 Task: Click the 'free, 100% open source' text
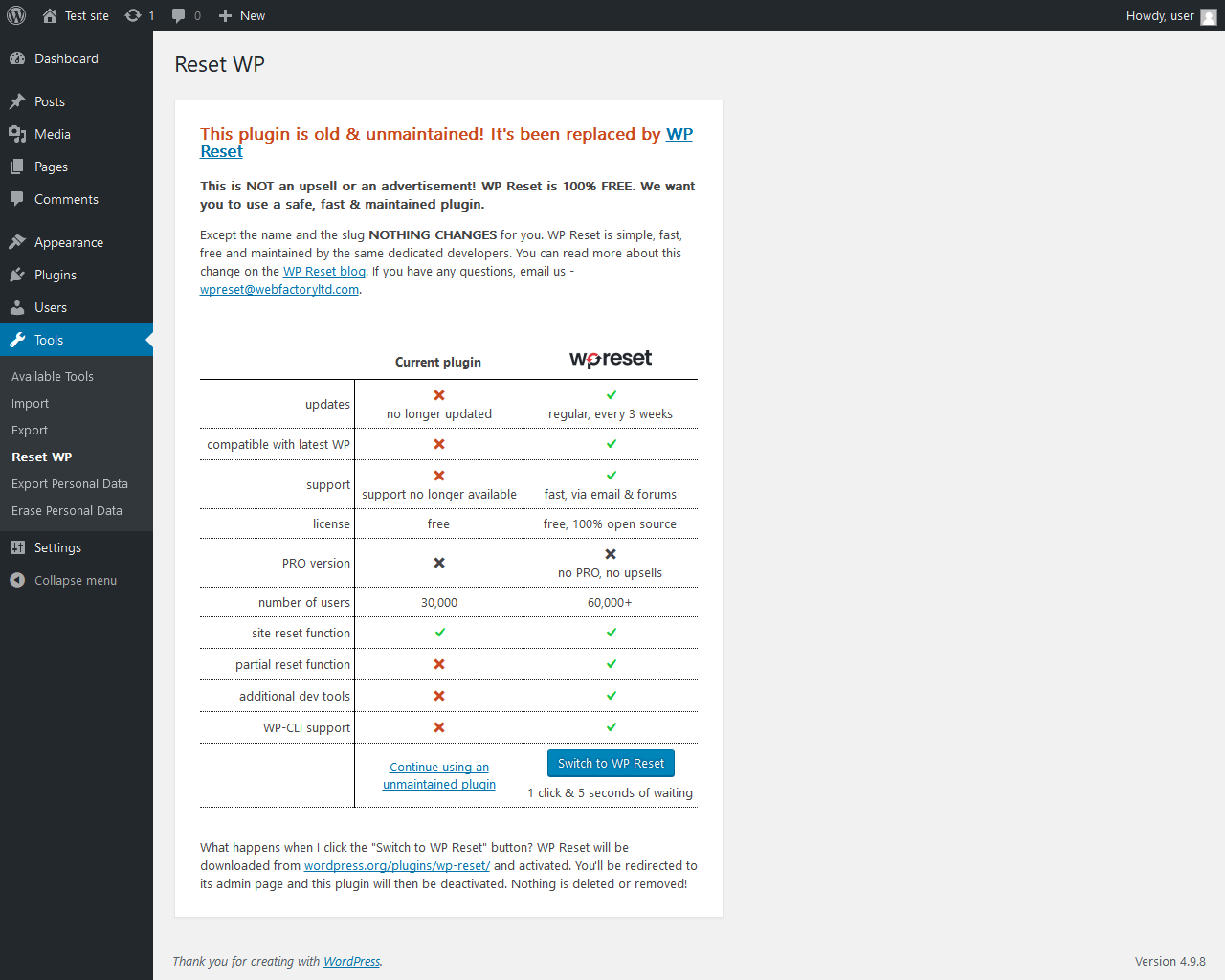pyautogui.click(x=610, y=524)
